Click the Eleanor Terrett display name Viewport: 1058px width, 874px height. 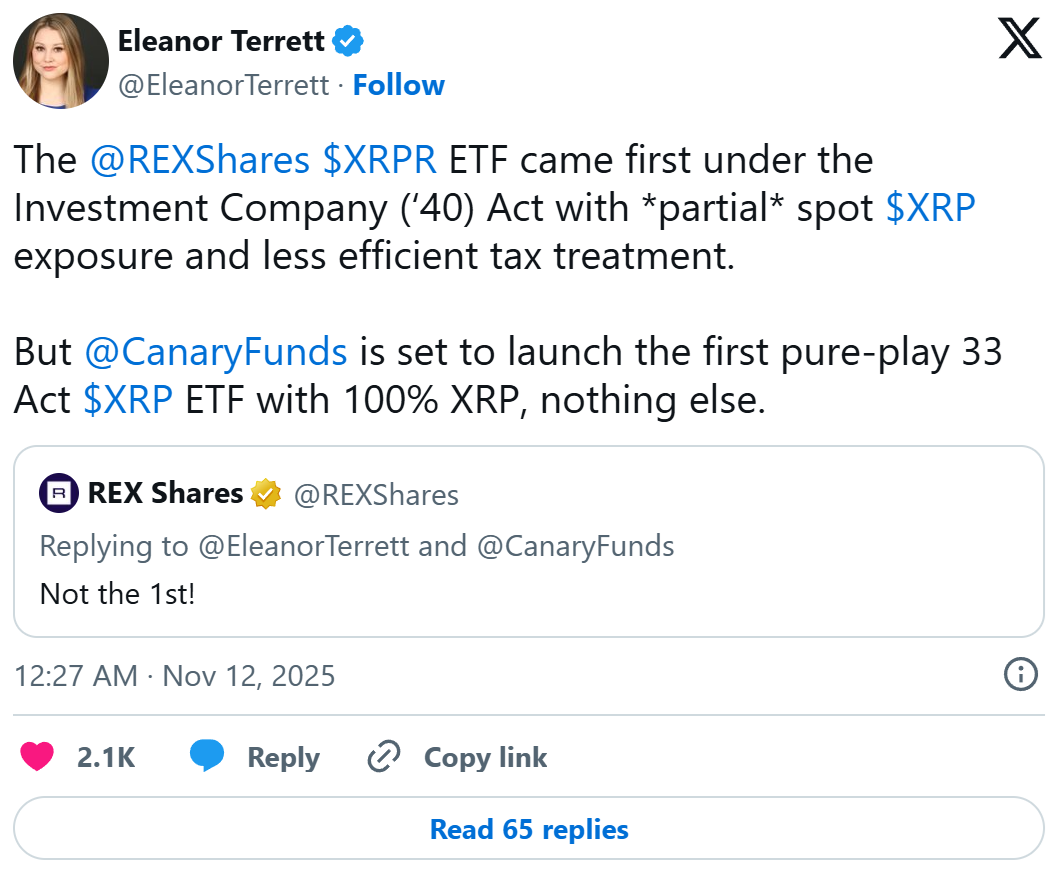click(221, 41)
